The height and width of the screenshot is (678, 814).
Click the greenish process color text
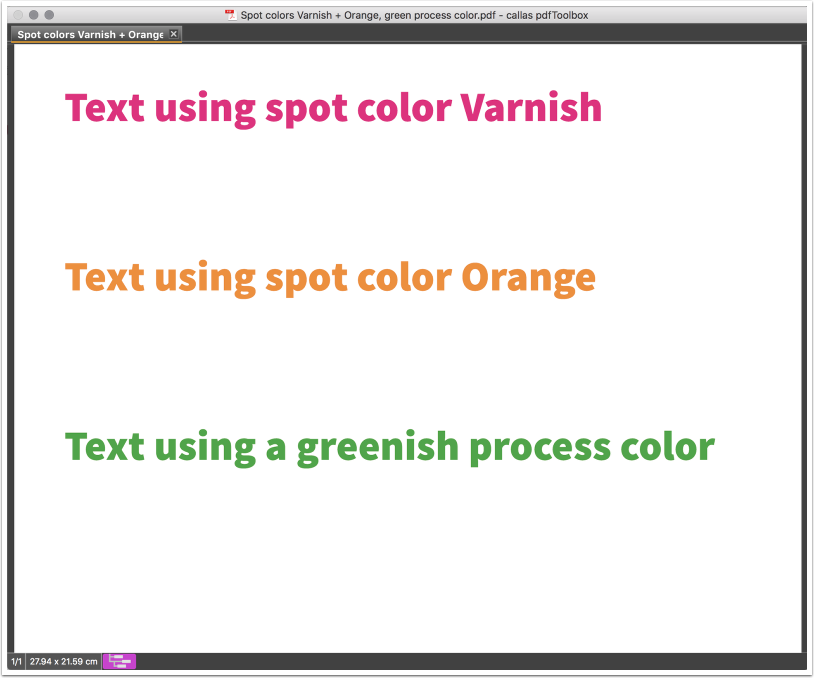pos(390,448)
